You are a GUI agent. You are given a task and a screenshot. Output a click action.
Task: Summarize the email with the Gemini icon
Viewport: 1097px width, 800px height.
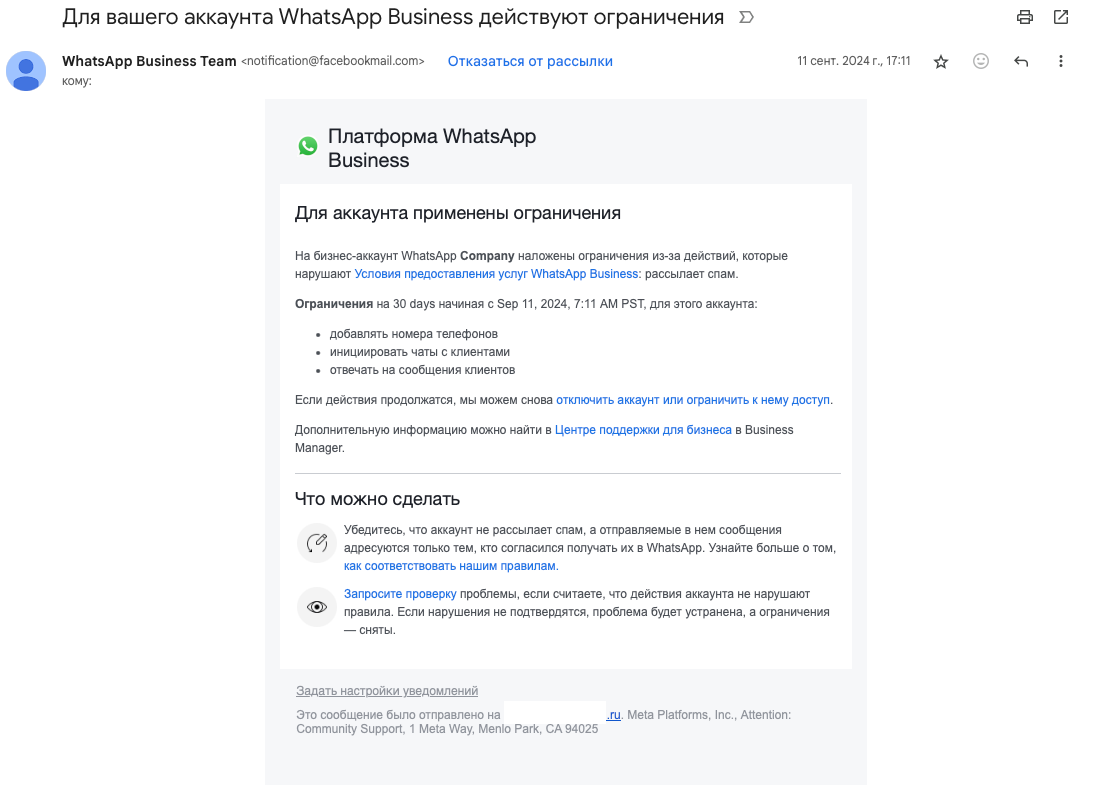pyautogui.click(x=745, y=17)
